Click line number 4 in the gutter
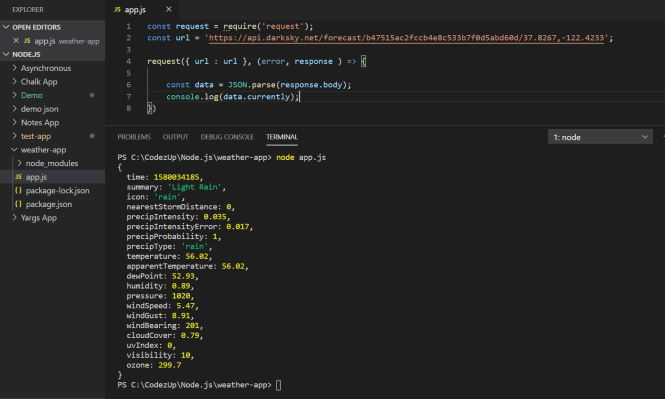The height and width of the screenshot is (399, 665). click(x=129, y=61)
